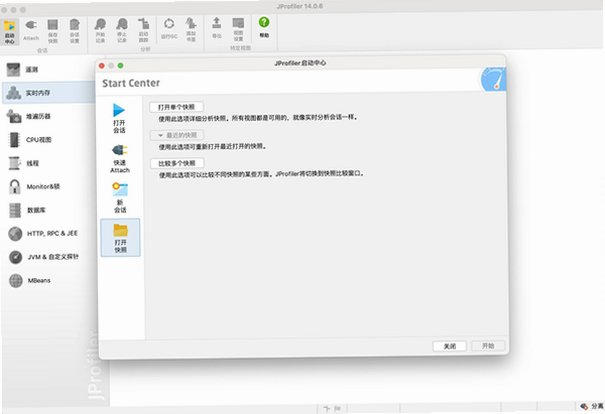Click the 关闭 button in dialog

(x=450, y=346)
